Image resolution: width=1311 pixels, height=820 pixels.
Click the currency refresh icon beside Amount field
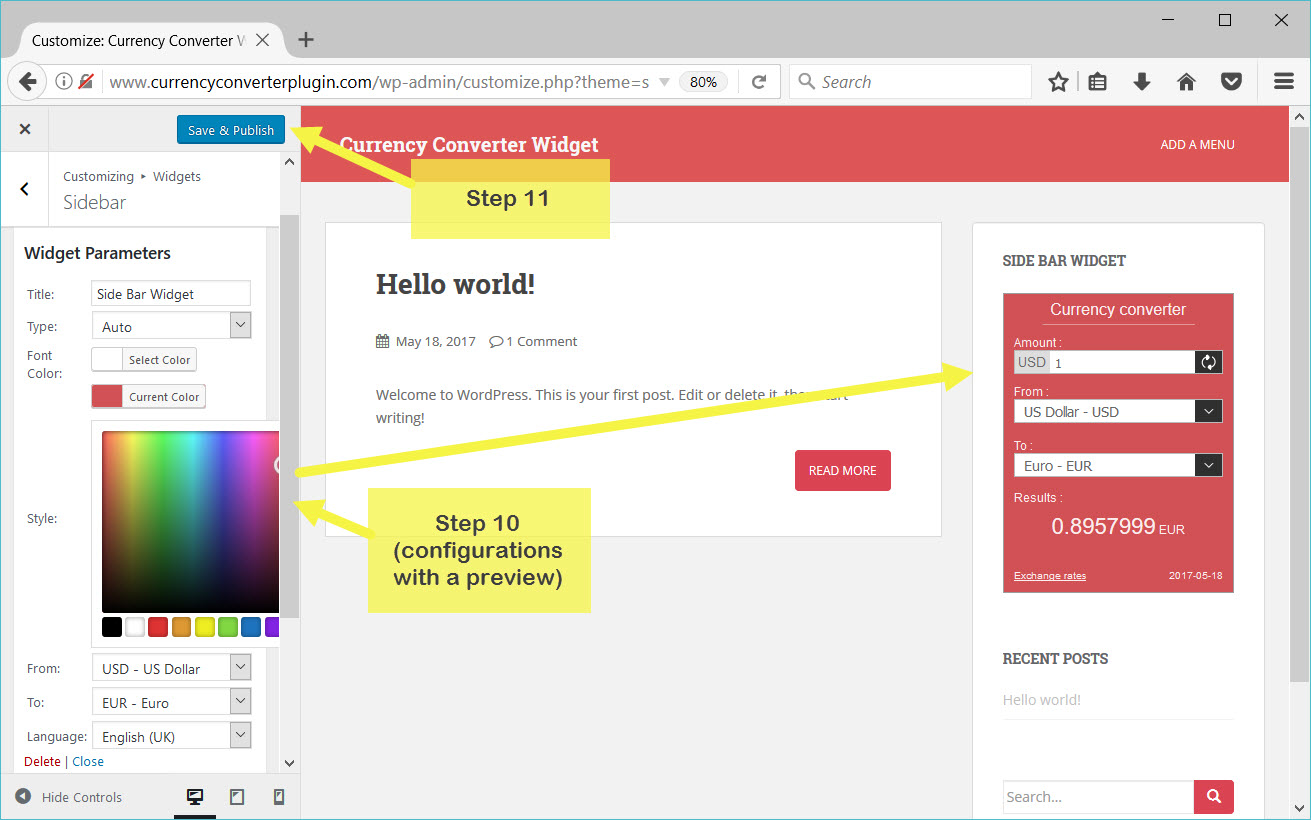[1208, 362]
